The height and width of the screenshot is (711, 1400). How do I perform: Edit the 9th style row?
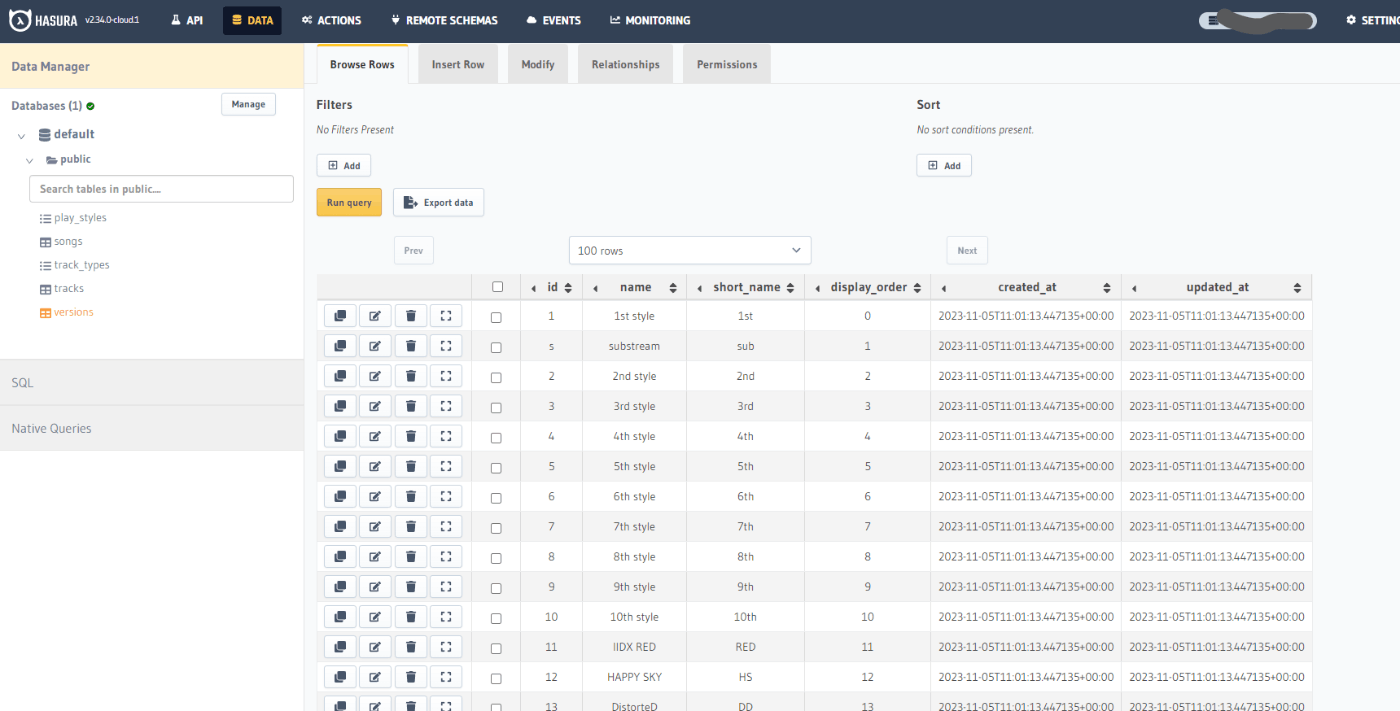pos(375,586)
